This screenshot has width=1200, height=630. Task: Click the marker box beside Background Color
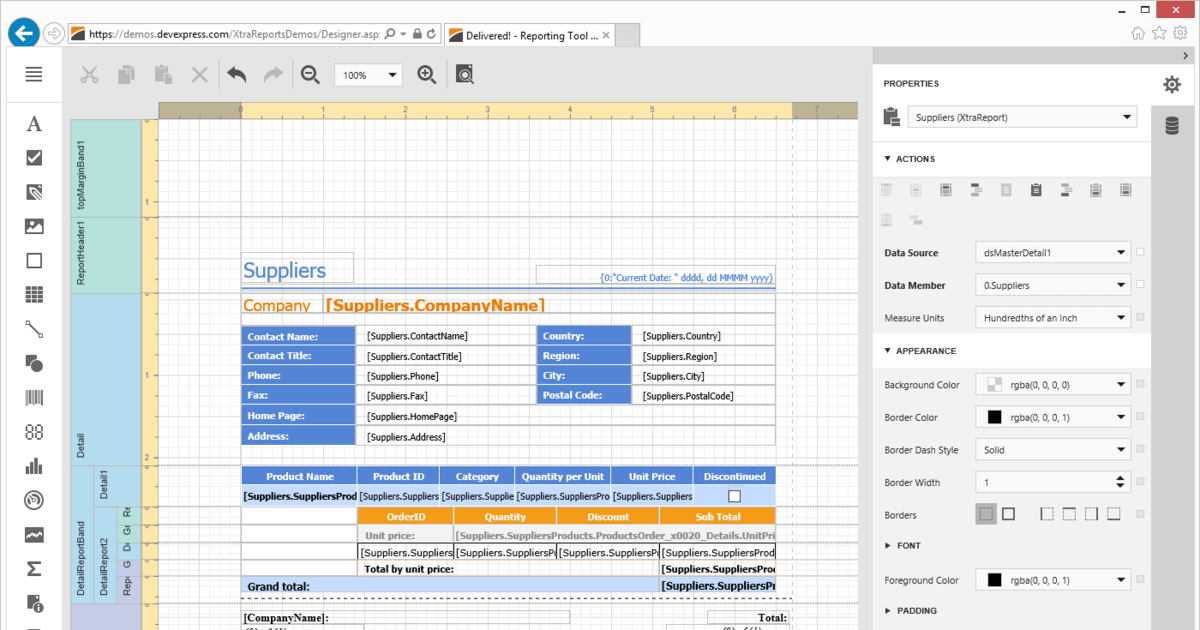pyautogui.click(x=1141, y=385)
